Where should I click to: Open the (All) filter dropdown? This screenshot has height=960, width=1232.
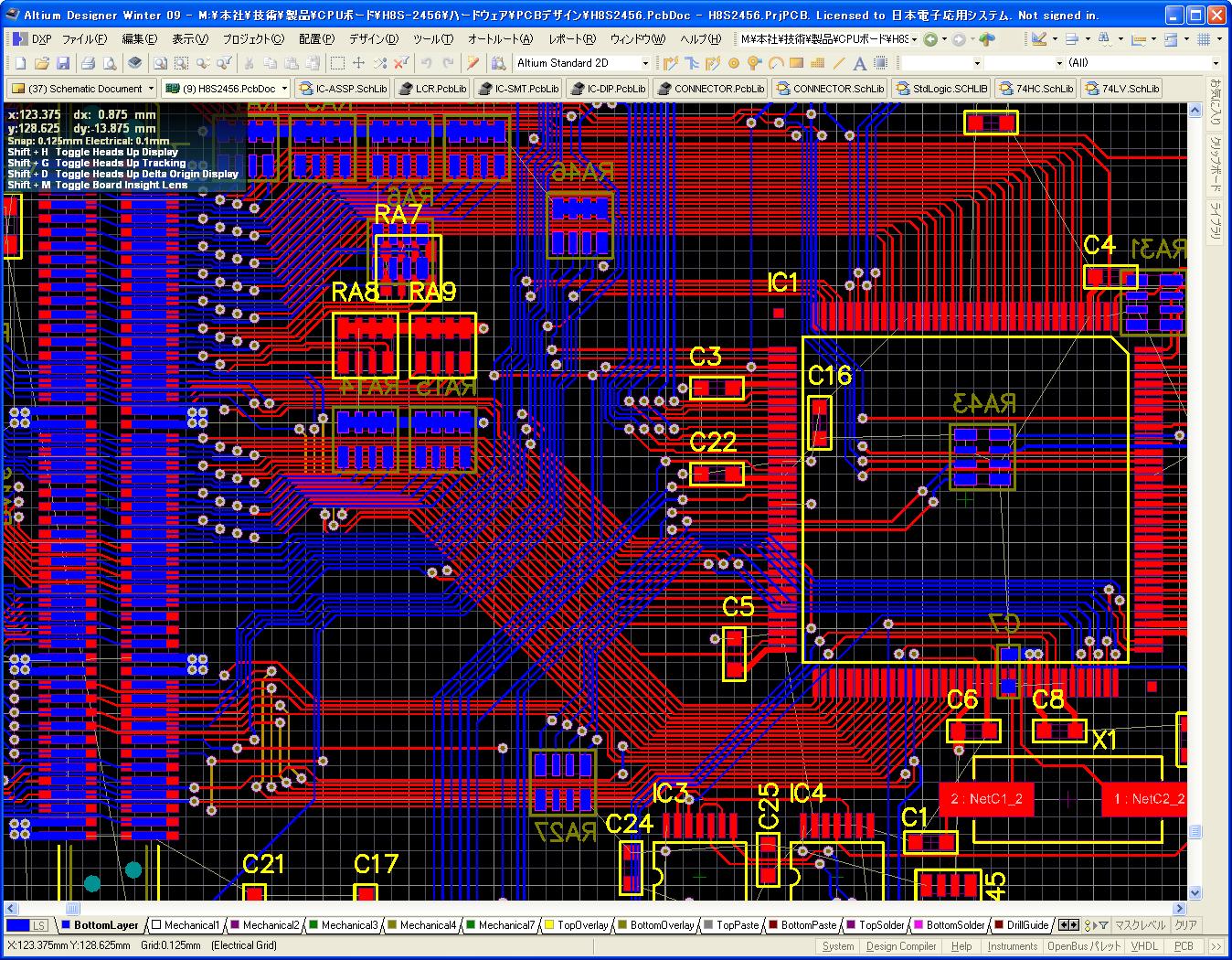point(1216,63)
